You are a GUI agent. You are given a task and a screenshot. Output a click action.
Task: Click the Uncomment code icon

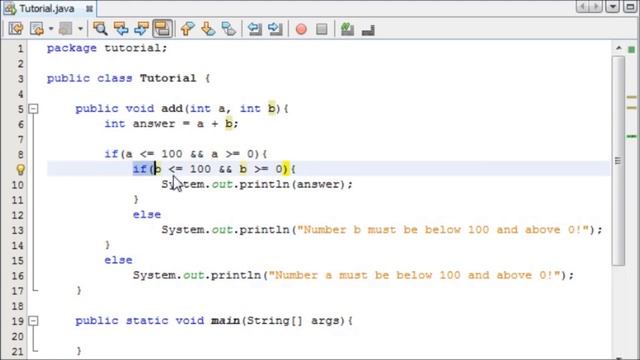tap(368, 30)
